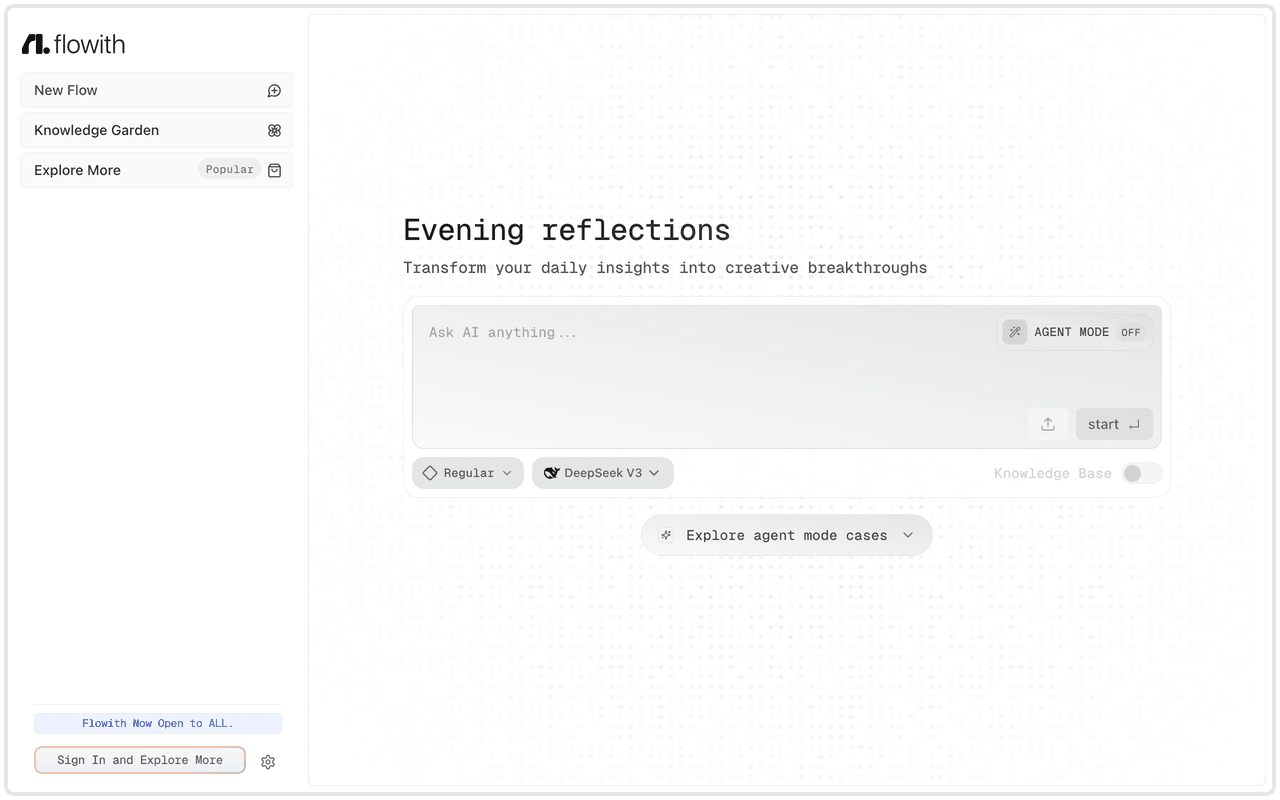Click Sign In and Explore More
The image size is (1280, 800).
[140, 760]
